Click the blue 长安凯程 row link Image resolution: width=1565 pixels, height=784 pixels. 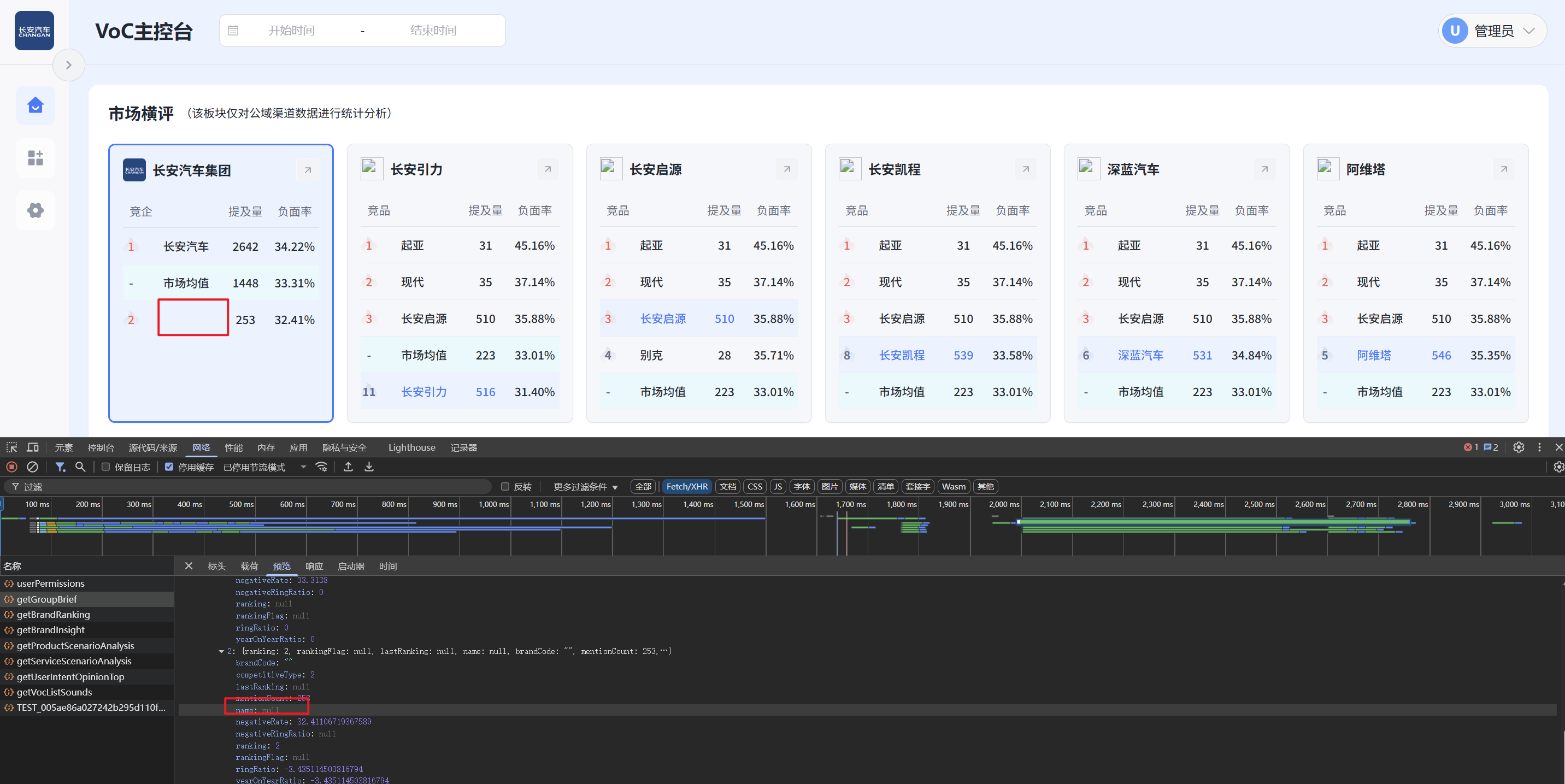coord(902,355)
